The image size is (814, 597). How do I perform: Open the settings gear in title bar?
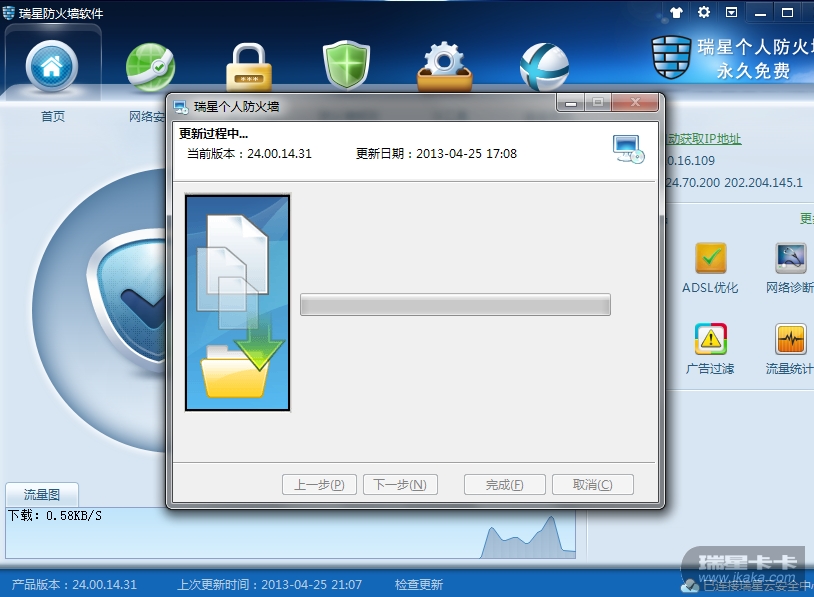(x=703, y=12)
